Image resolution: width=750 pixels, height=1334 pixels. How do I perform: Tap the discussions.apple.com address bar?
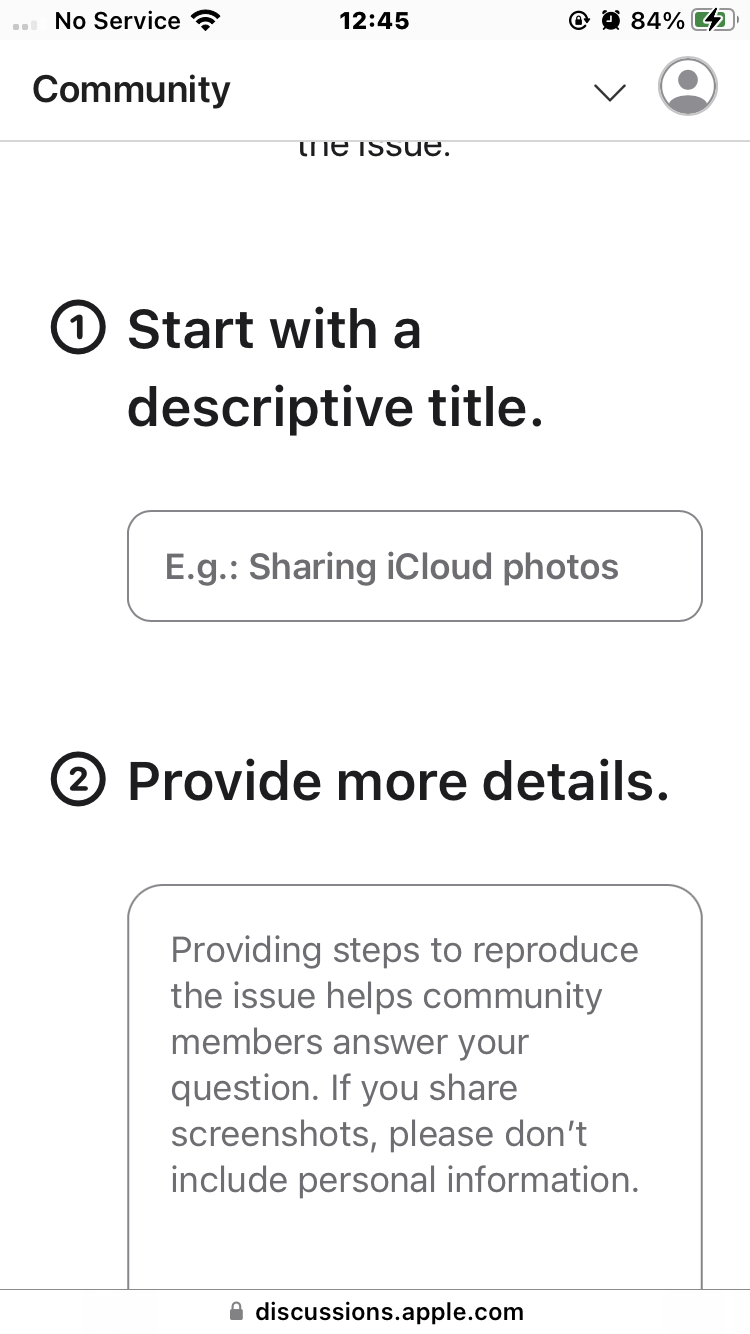(375, 1311)
